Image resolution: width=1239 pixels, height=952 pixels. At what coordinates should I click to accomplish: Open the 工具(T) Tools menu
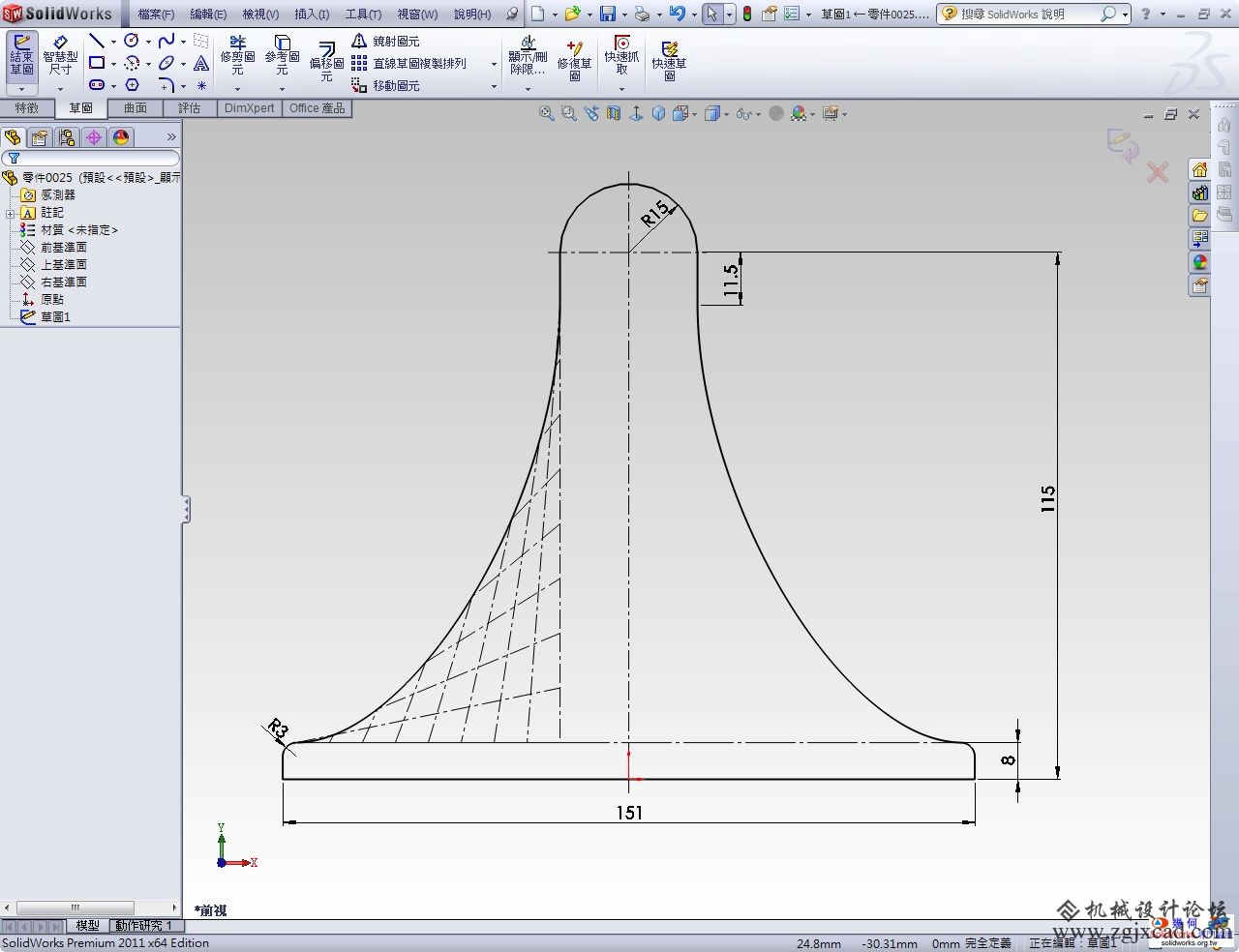[x=364, y=15]
